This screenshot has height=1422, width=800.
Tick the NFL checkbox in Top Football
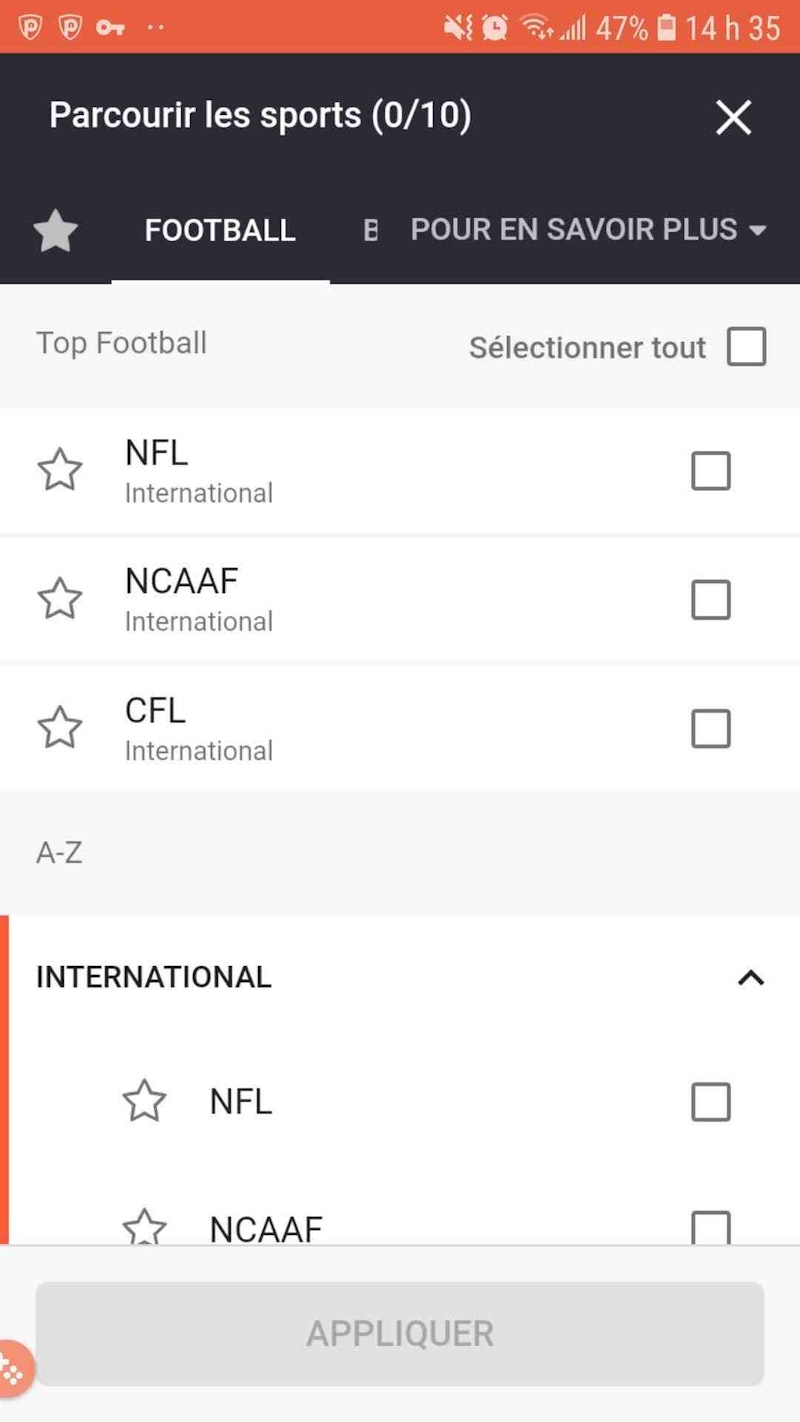pos(711,471)
